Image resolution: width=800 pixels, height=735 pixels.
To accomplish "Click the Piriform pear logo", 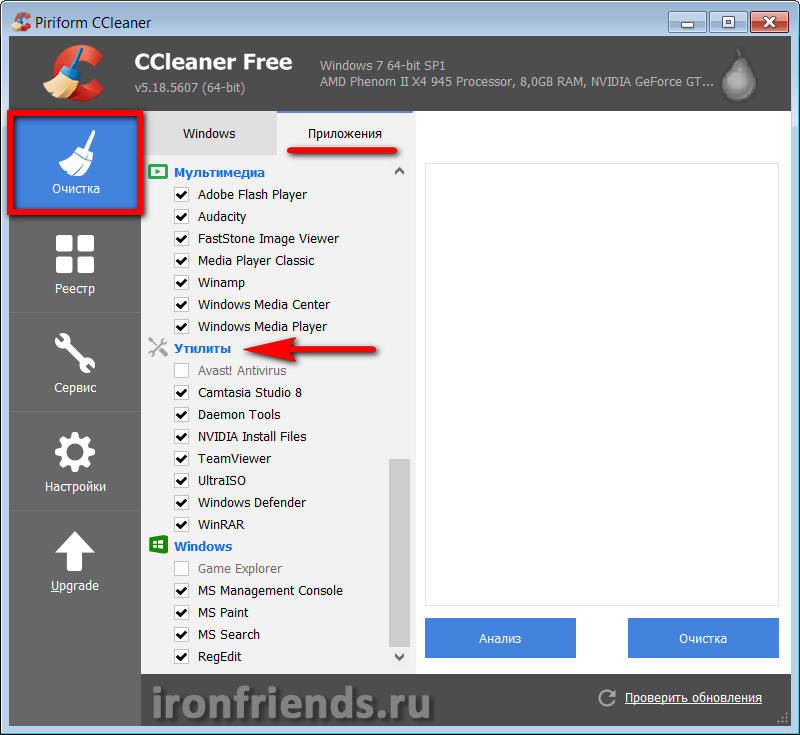I will [x=739, y=75].
